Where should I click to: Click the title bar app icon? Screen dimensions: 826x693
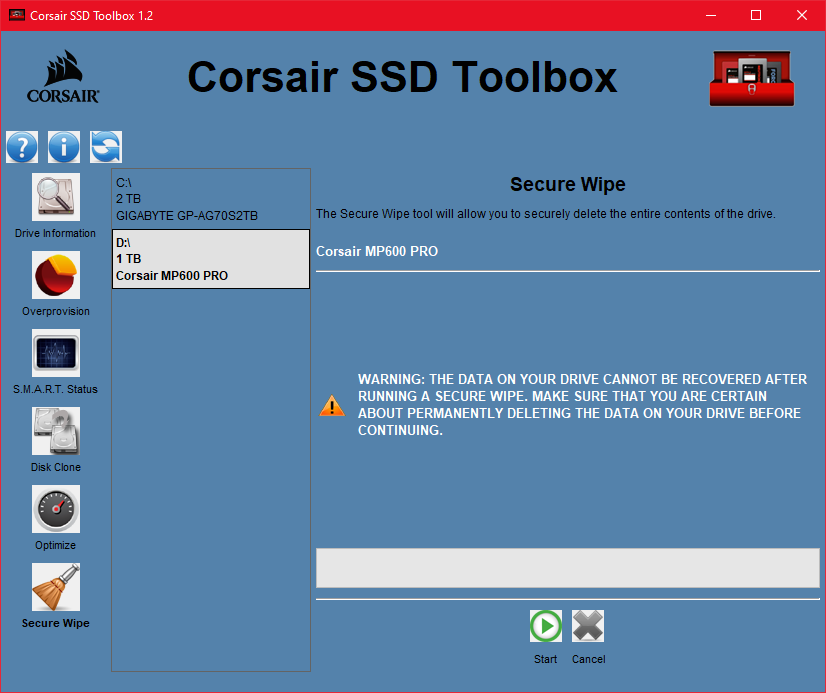click(17, 15)
